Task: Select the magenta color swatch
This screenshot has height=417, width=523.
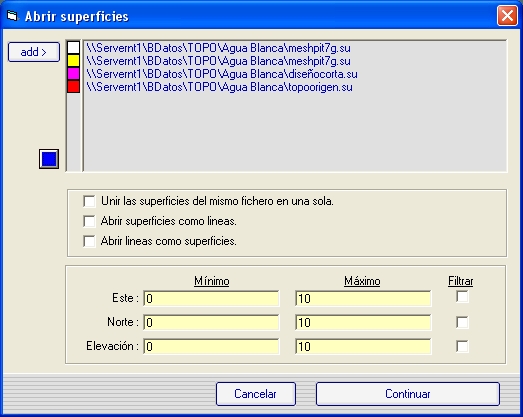Action: click(73, 73)
